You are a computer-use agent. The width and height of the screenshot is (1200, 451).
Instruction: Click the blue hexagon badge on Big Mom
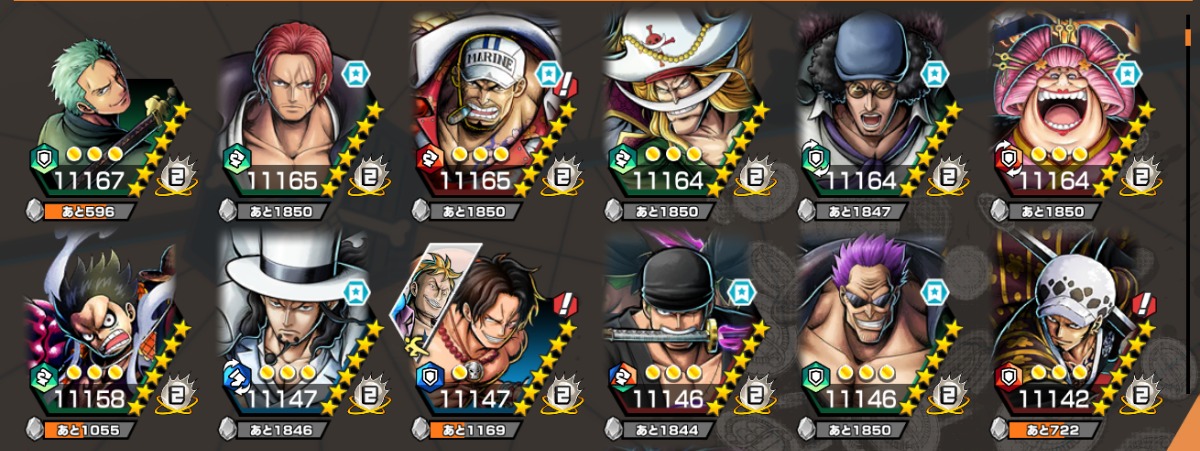[x=1127, y=74]
